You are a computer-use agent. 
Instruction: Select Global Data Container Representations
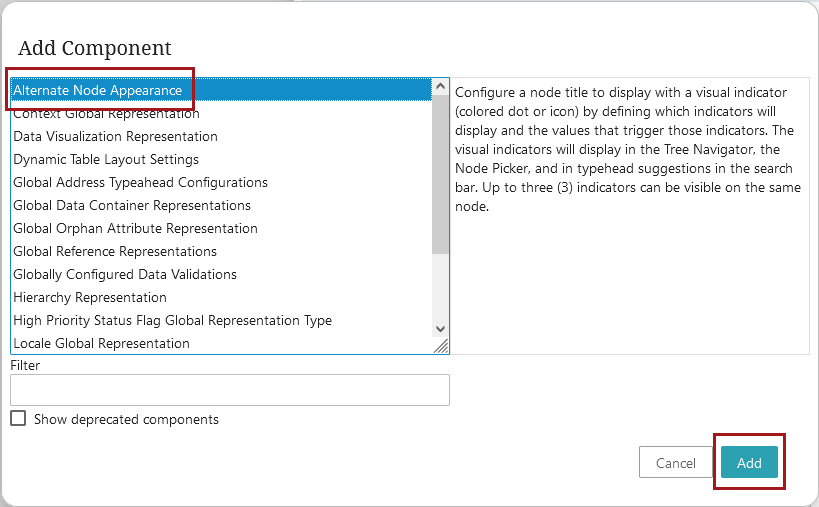click(x=221, y=205)
